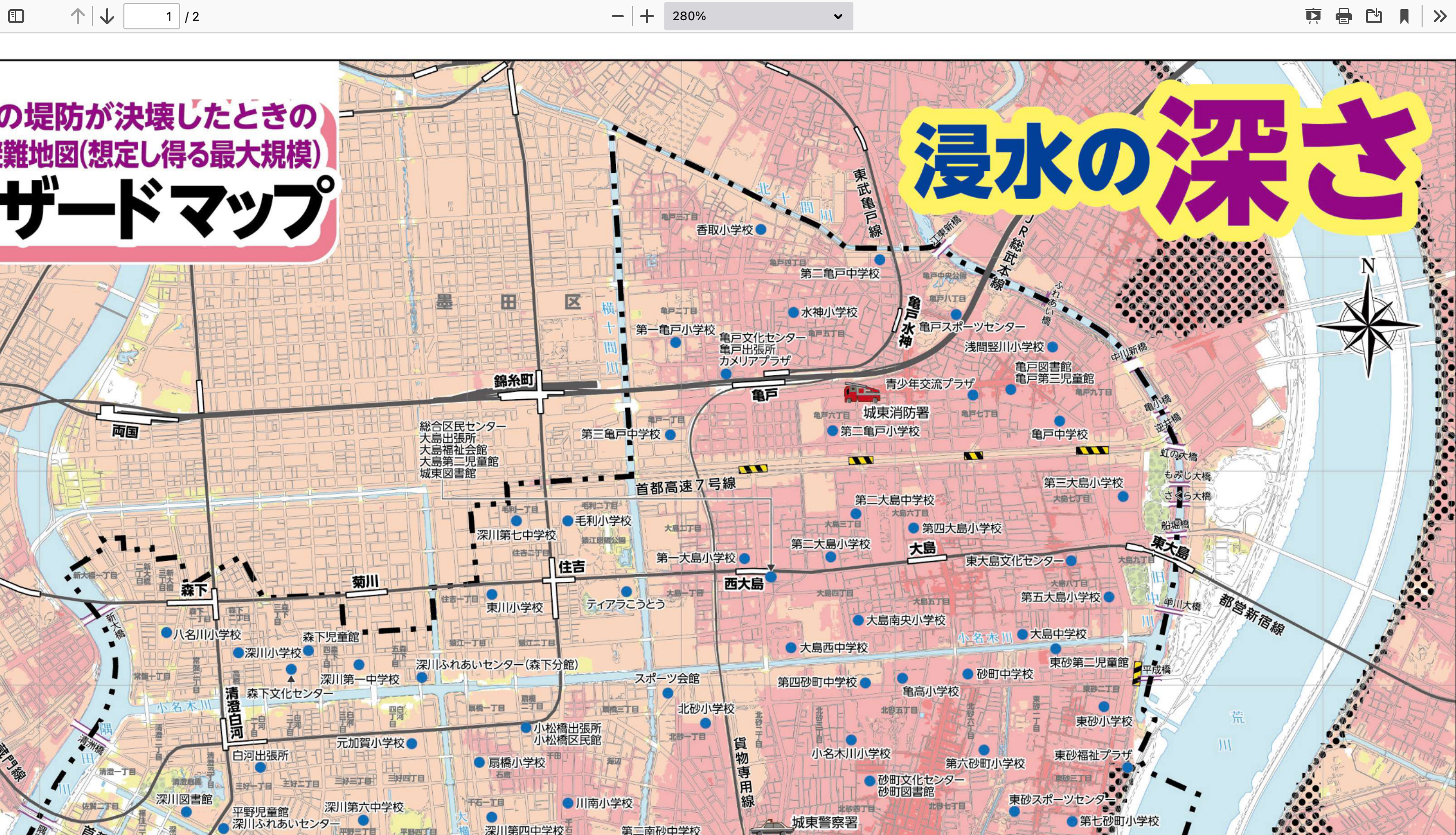
Task: Click the blue dot beside 川南小学校
Action: pos(568,803)
